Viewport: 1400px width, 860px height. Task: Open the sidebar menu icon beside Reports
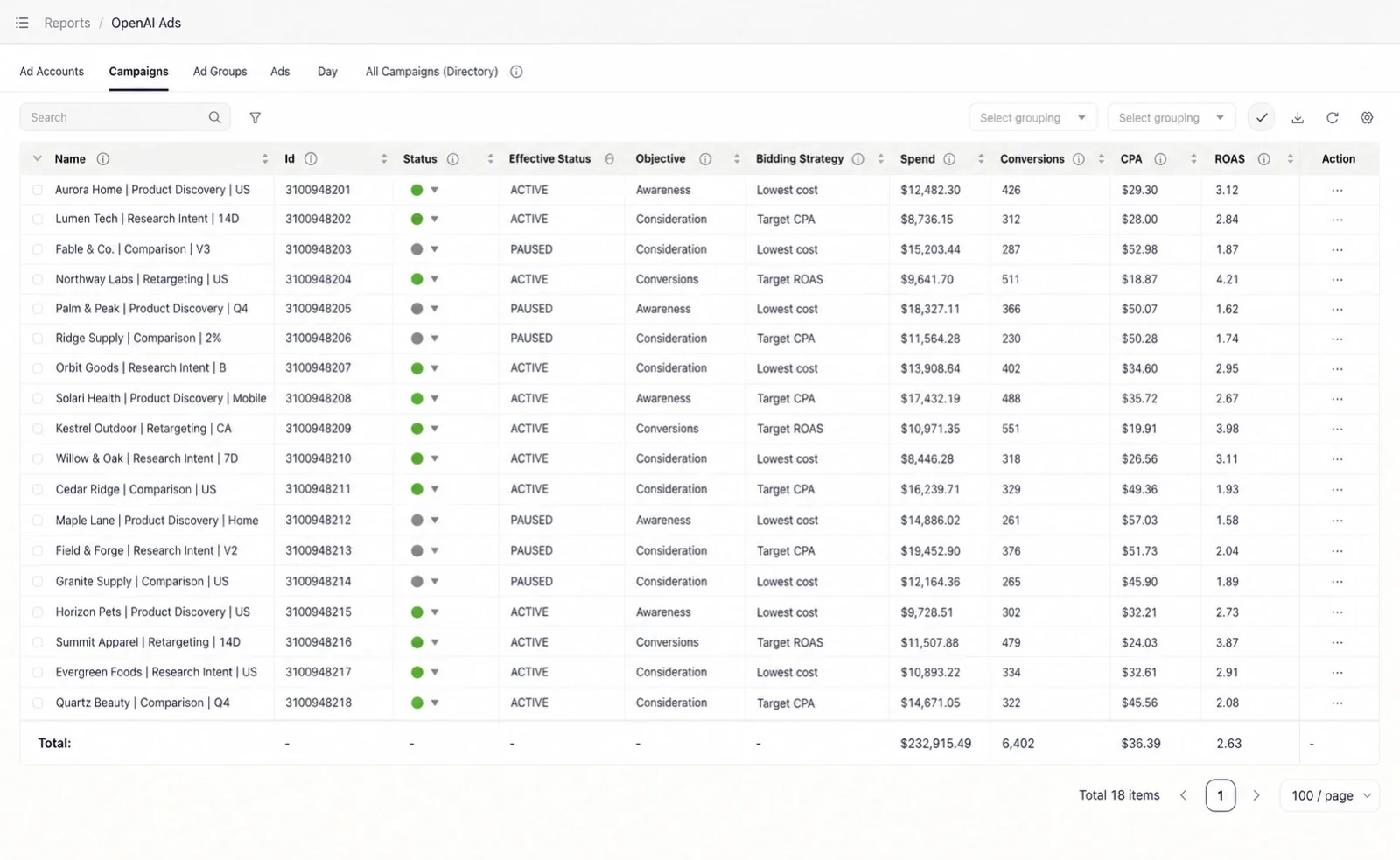point(22,23)
